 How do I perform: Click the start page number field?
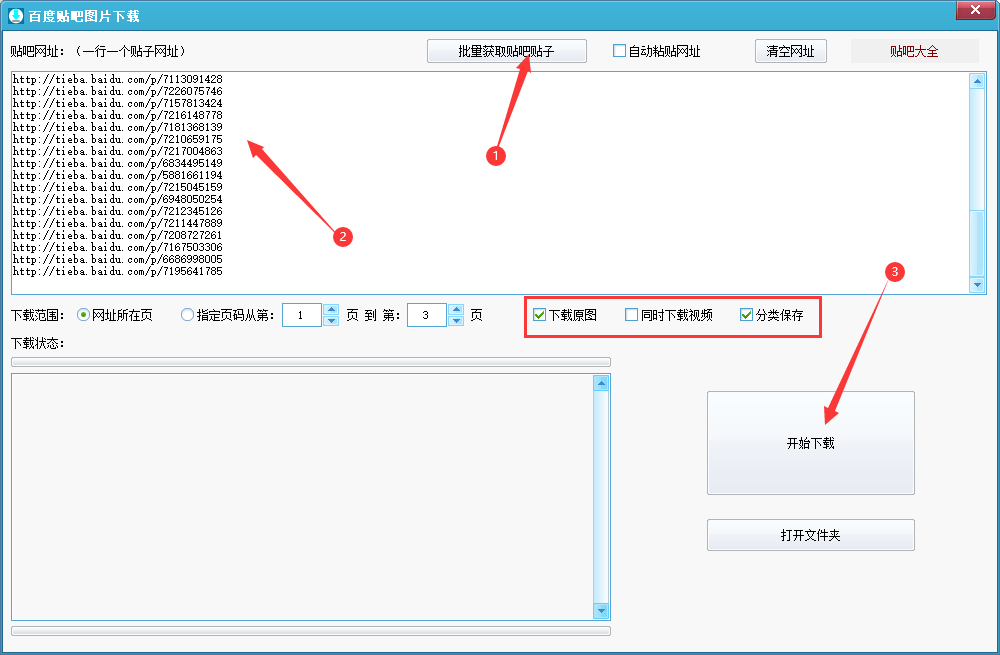pos(302,315)
